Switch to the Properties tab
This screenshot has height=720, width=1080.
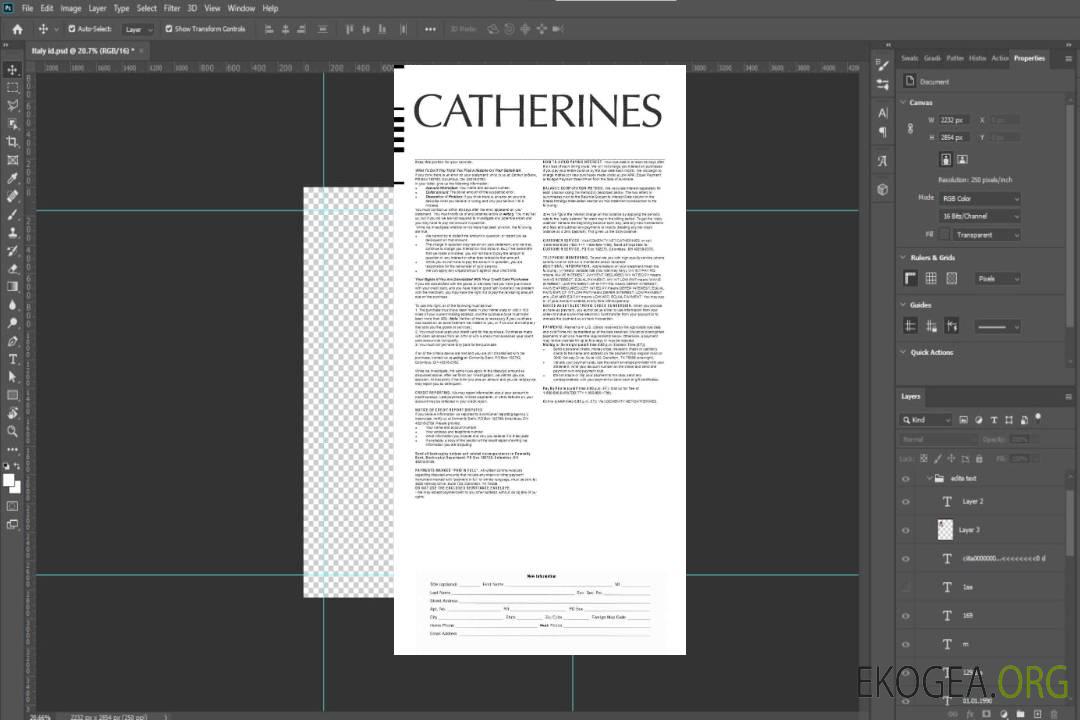tap(1029, 58)
